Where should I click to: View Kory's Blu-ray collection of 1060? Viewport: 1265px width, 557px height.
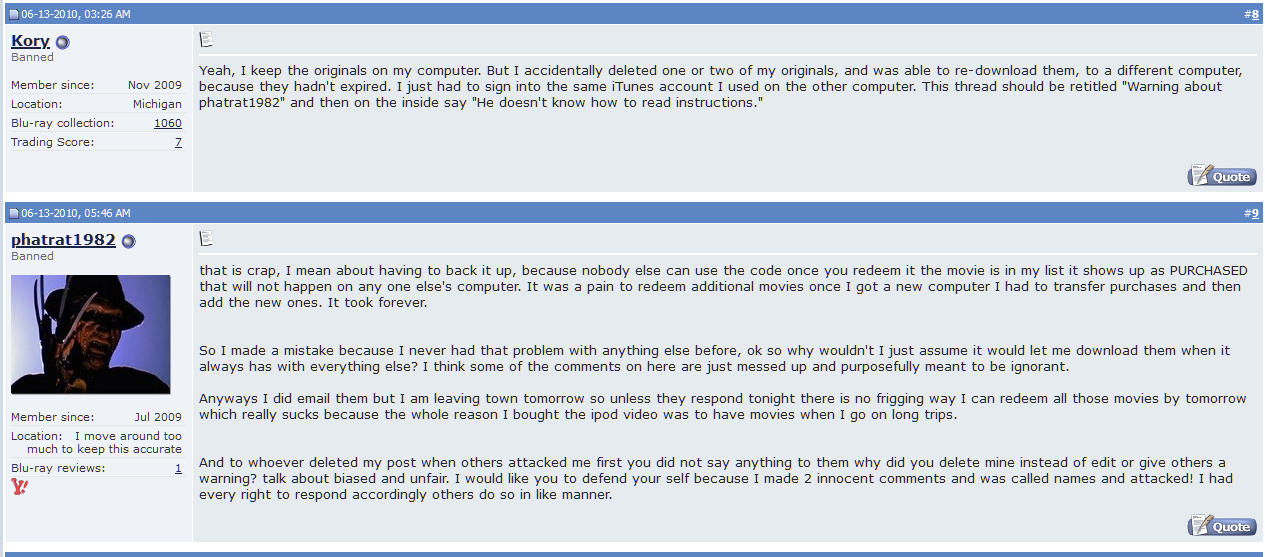[168, 123]
